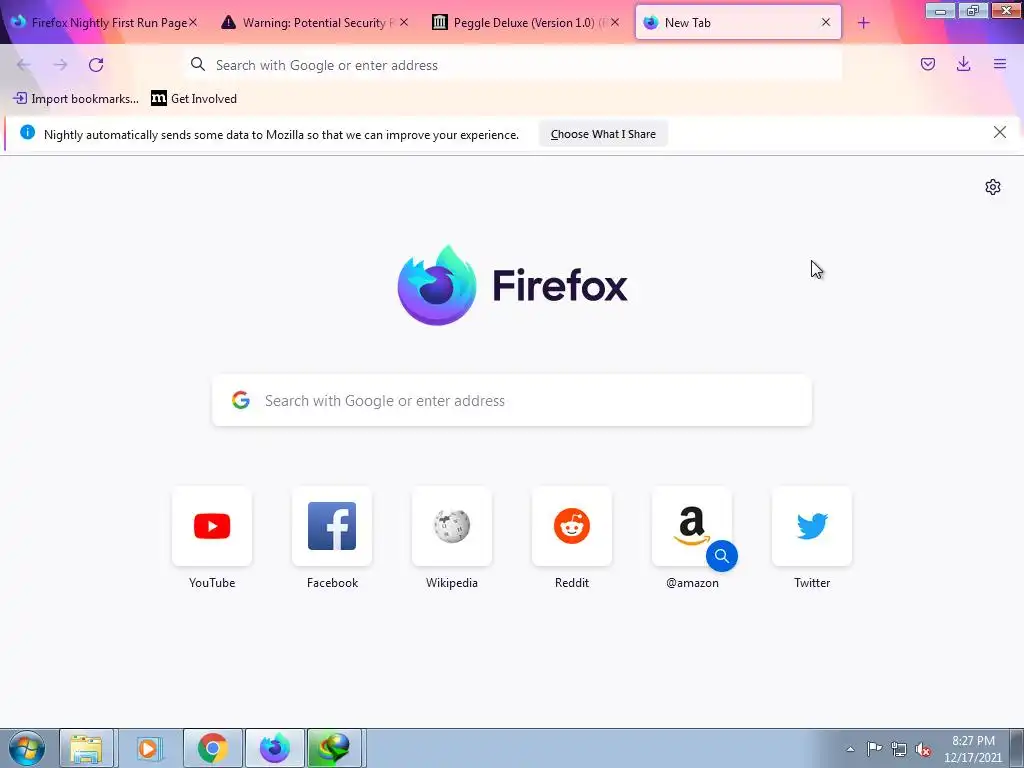Screen dimensions: 1024x768
Task: Go back using the back arrow
Action: [24, 65]
